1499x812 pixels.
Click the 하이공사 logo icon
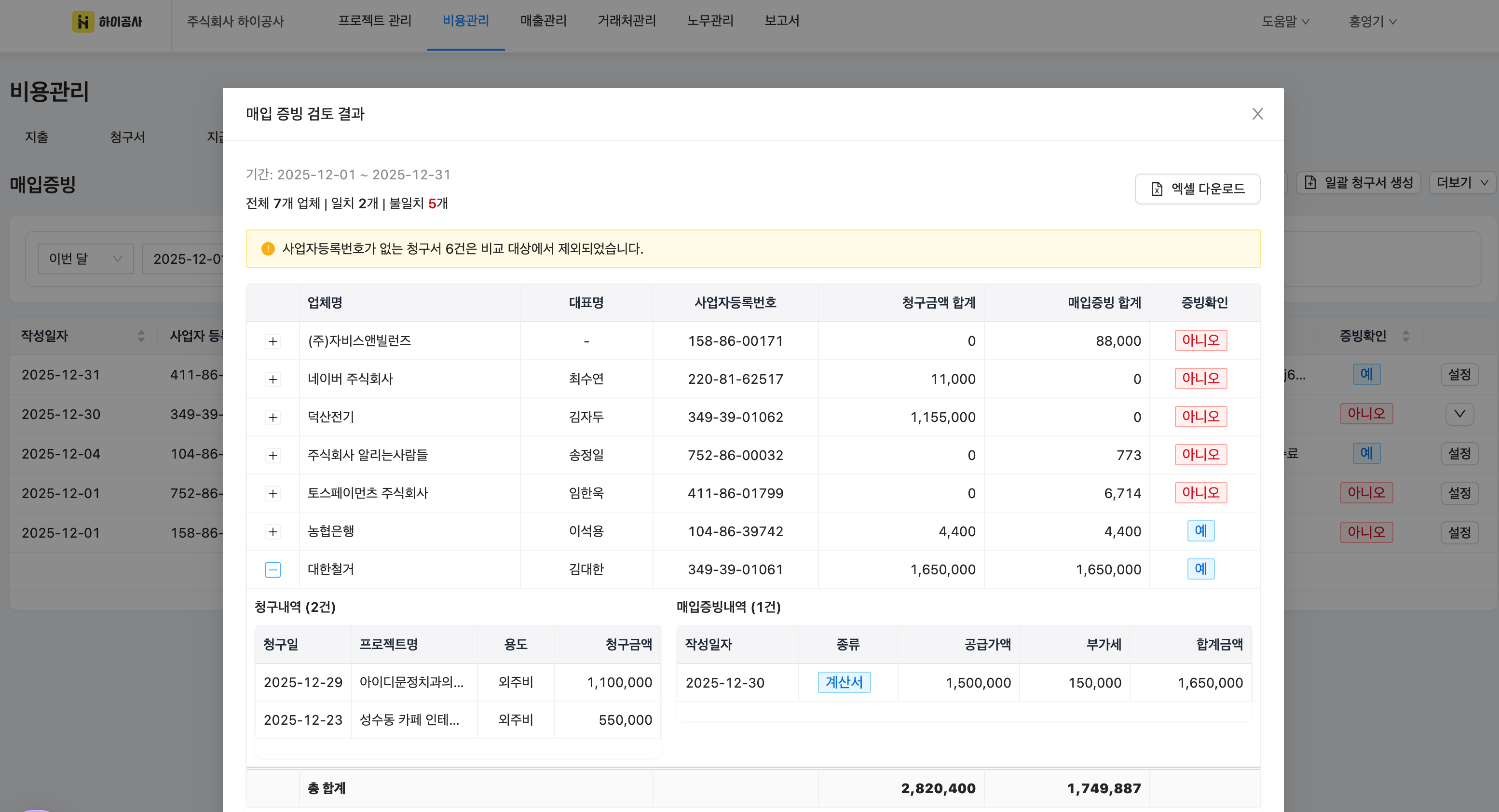coord(83,22)
